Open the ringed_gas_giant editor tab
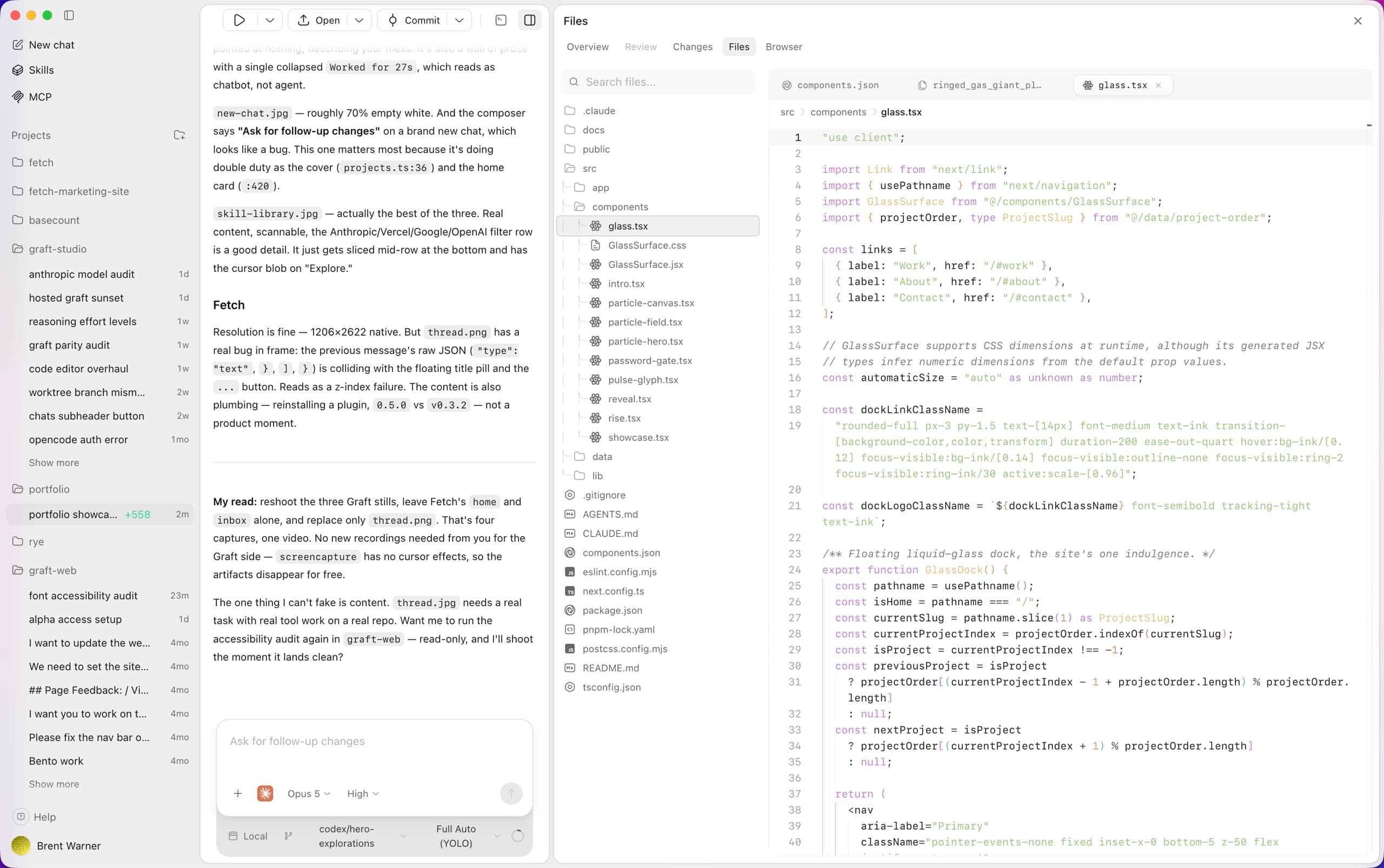The width and height of the screenshot is (1384, 868). point(980,85)
